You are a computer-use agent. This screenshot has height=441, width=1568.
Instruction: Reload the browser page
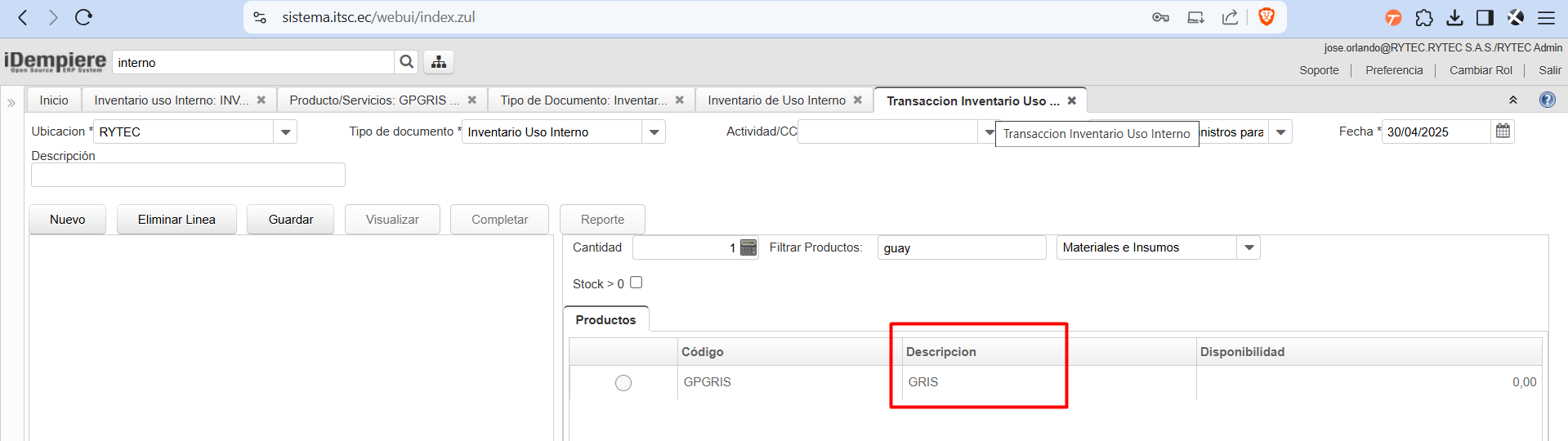pos(83,17)
